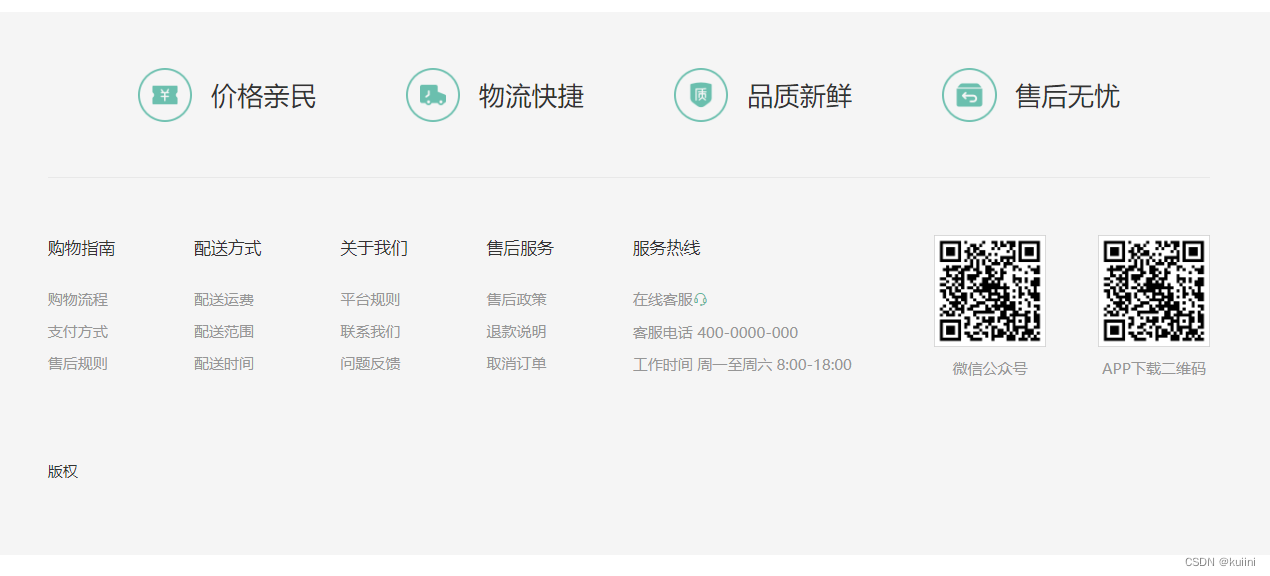The width and height of the screenshot is (1270, 576).
Task: Open the 问题反馈 link
Action: [x=370, y=364]
